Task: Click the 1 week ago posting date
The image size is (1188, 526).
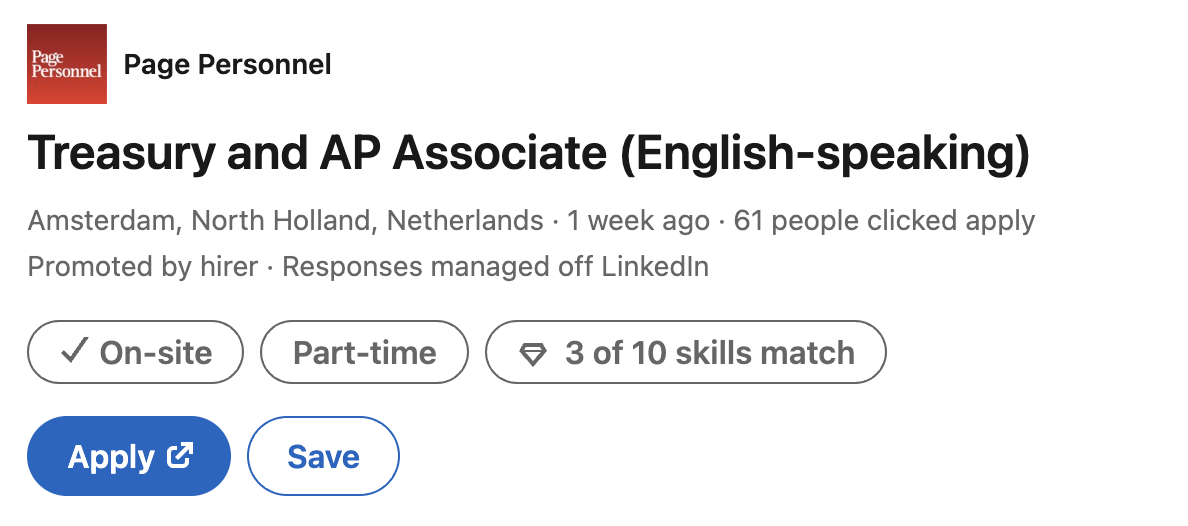Action: (x=639, y=221)
